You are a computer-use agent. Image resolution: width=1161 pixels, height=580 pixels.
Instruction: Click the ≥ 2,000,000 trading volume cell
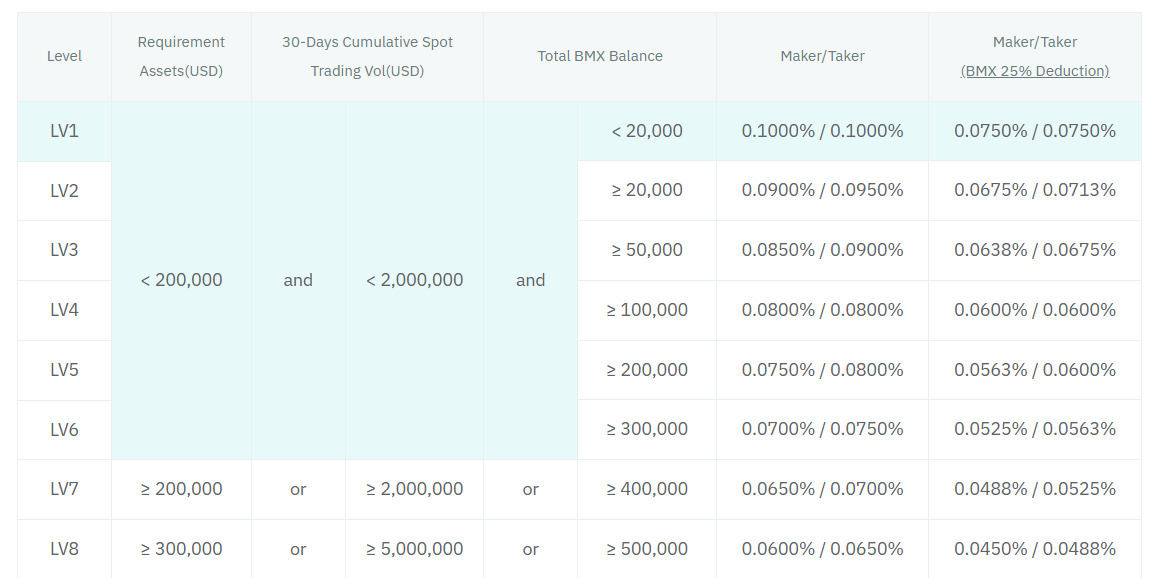[x=415, y=490]
